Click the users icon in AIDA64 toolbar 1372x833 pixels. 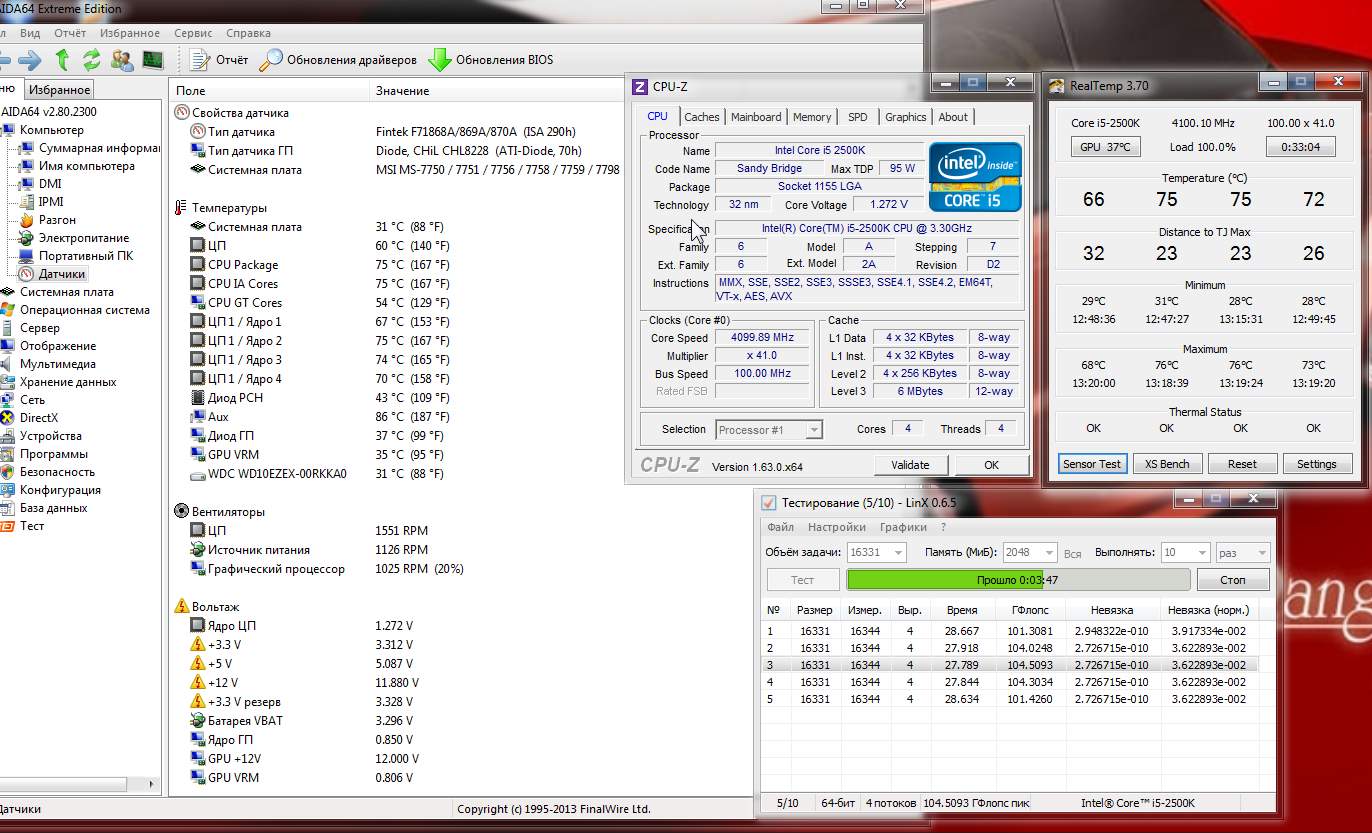(x=122, y=60)
